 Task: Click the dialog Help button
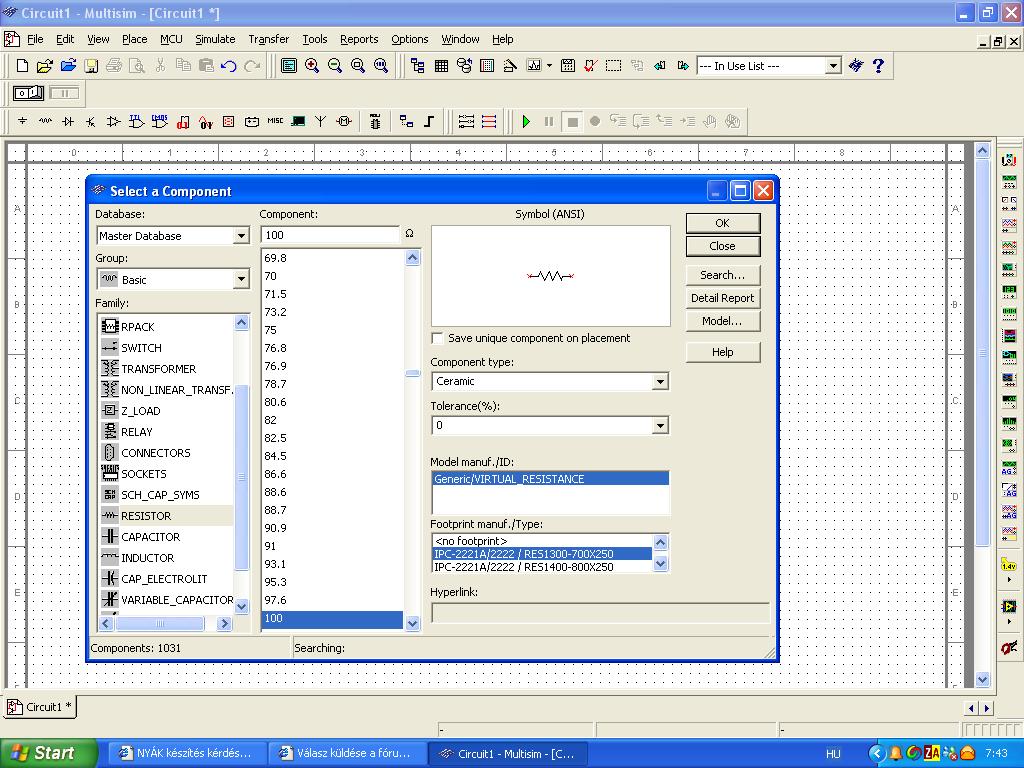click(723, 352)
